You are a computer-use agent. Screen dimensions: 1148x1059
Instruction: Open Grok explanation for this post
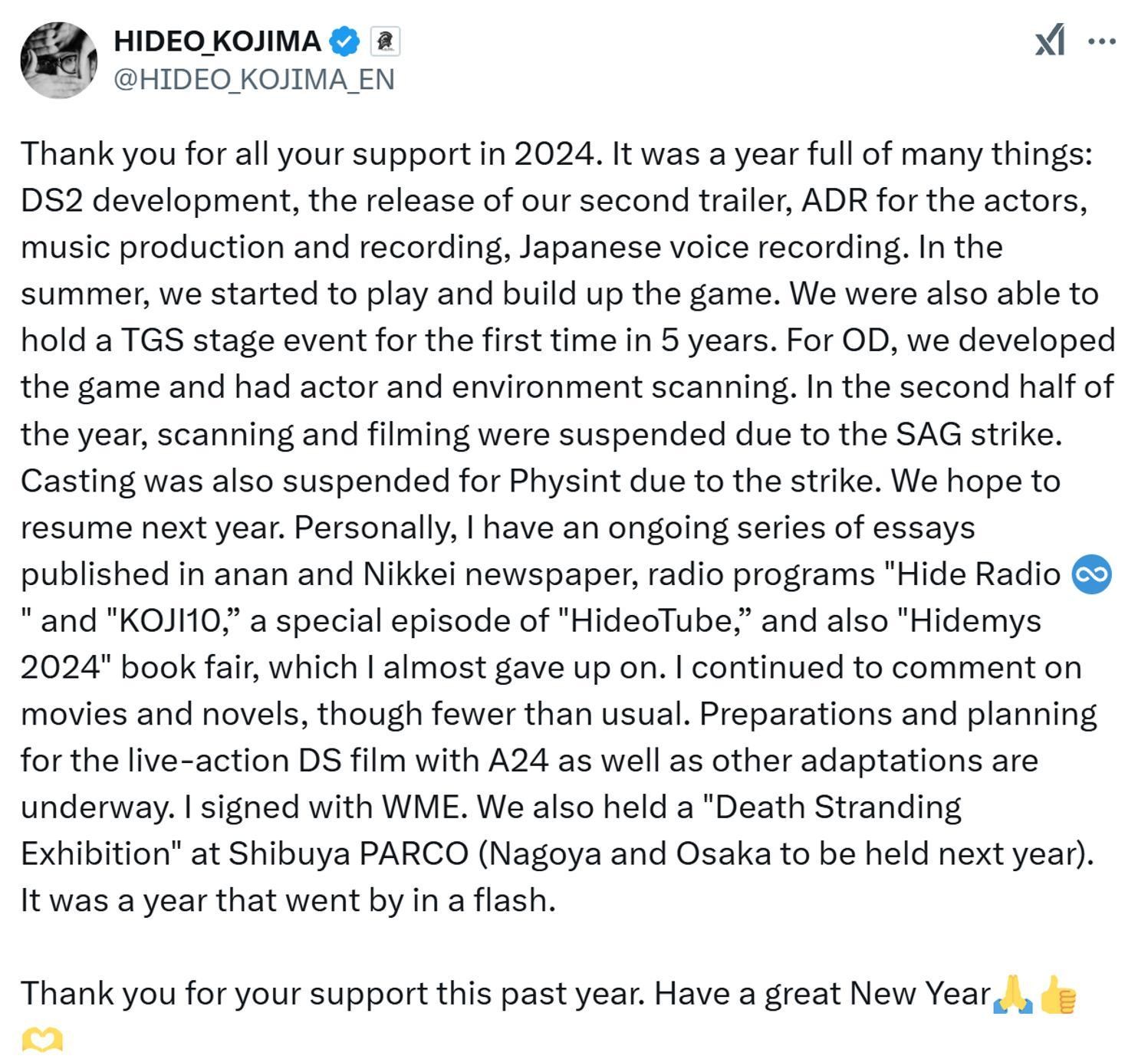1050,40
